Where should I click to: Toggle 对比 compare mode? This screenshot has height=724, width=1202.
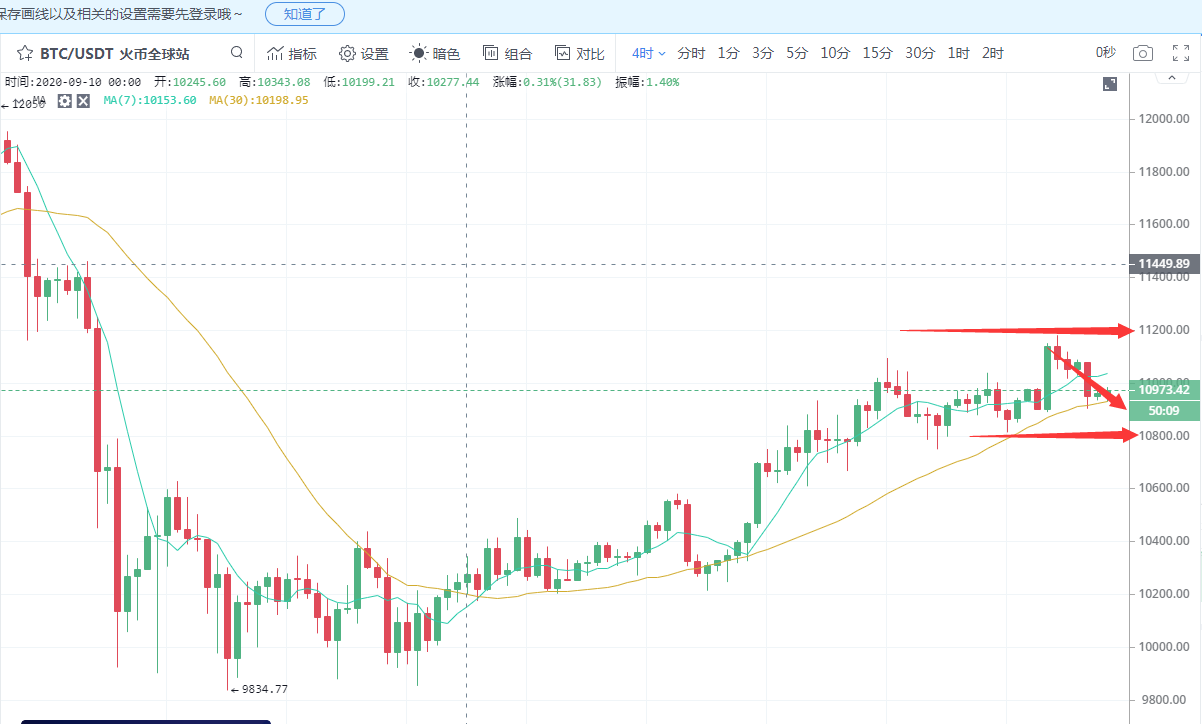pyautogui.click(x=580, y=53)
